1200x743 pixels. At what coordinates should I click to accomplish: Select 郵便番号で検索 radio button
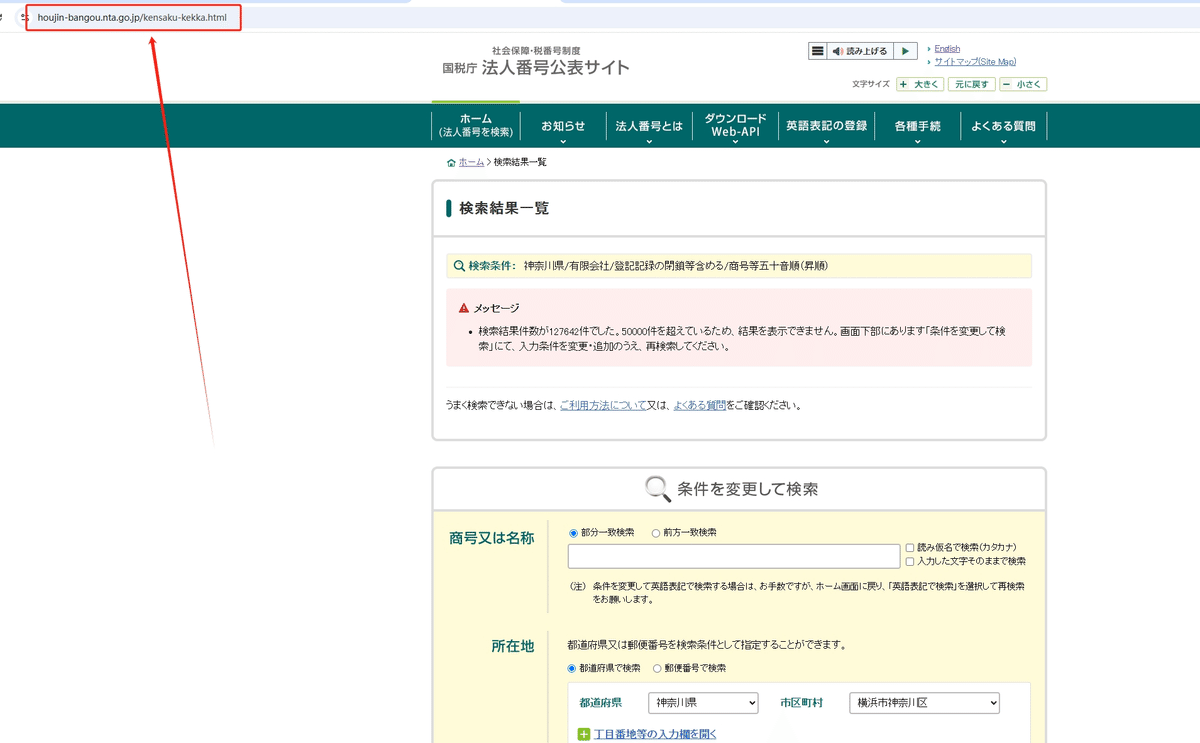pyautogui.click(x=658, y=668)
